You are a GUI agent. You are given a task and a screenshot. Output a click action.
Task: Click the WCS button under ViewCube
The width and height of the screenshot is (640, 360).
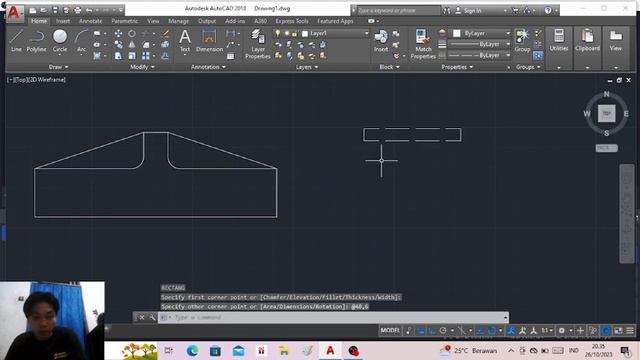(607, 148)
